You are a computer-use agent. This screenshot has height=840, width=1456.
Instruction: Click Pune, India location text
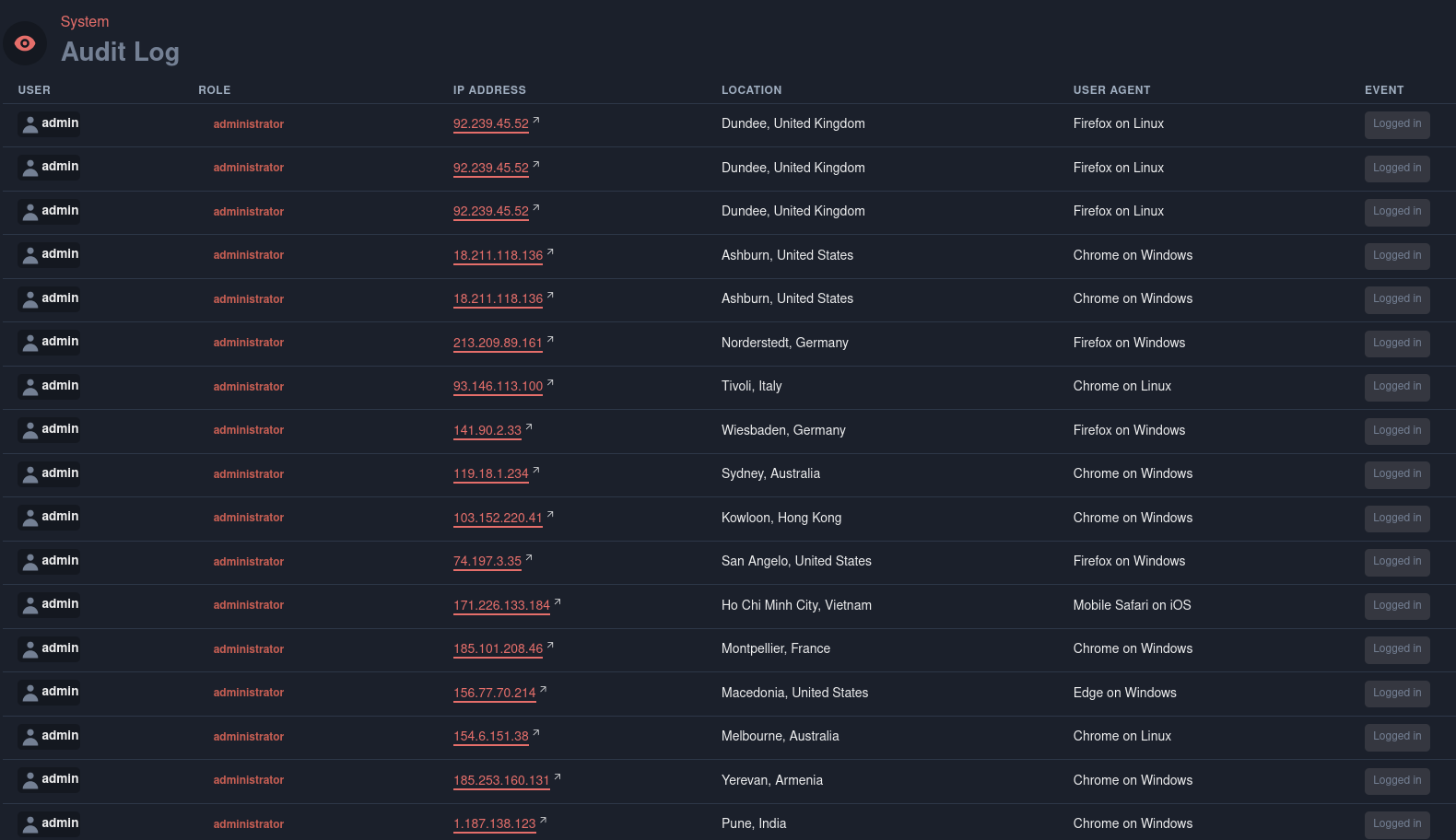pos(754,824)
